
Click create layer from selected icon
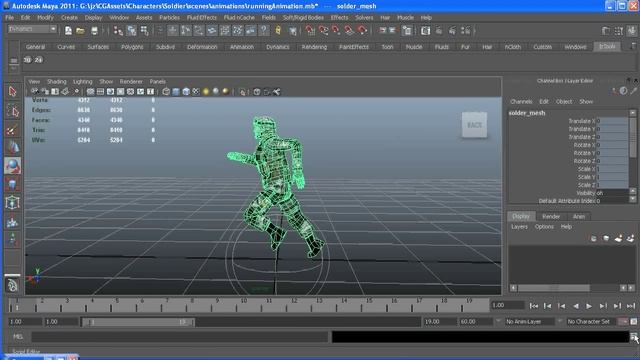(631, 238)
